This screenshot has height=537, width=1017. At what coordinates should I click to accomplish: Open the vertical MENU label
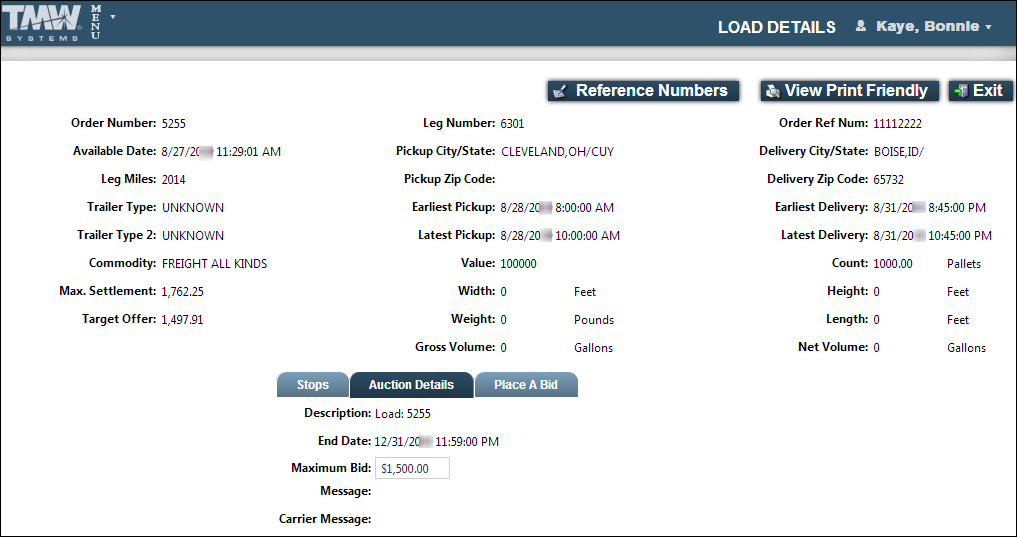96,22
